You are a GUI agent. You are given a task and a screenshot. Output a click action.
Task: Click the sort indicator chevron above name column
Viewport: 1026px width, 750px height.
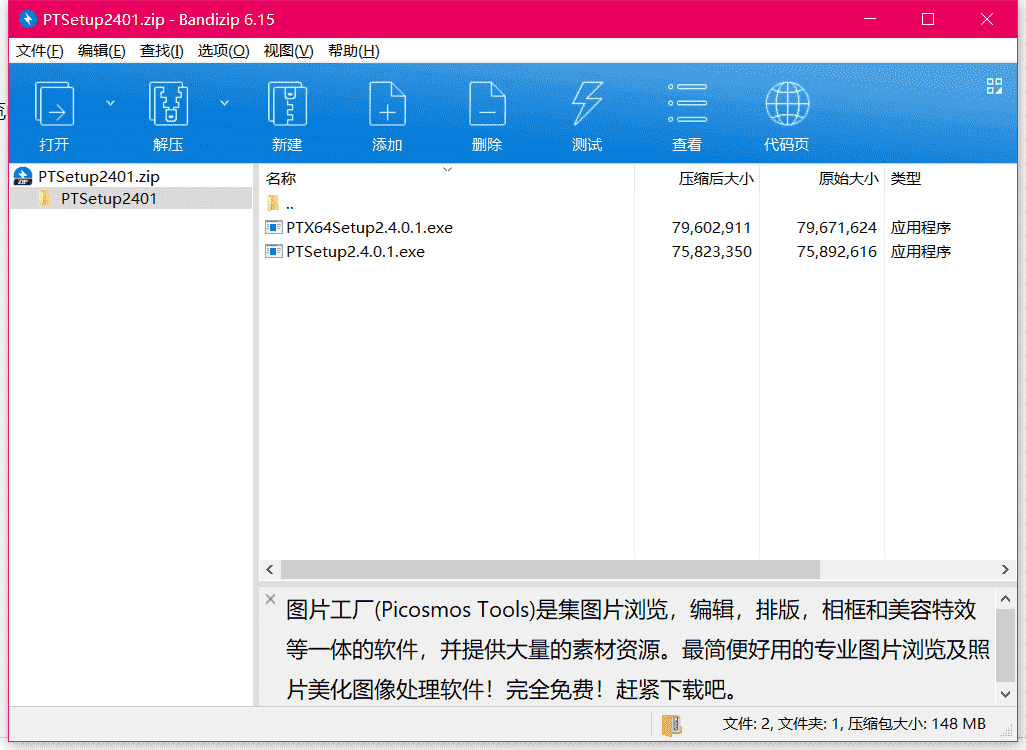pyautogui.click(x=448, y=170)
